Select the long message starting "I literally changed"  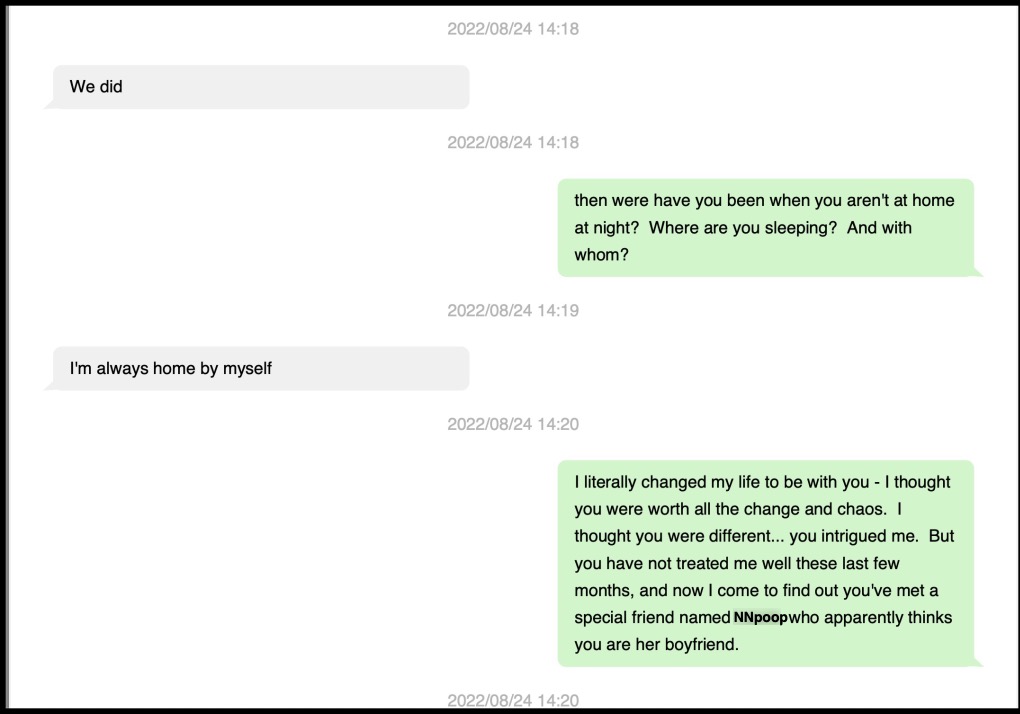[x=765, y=563]
